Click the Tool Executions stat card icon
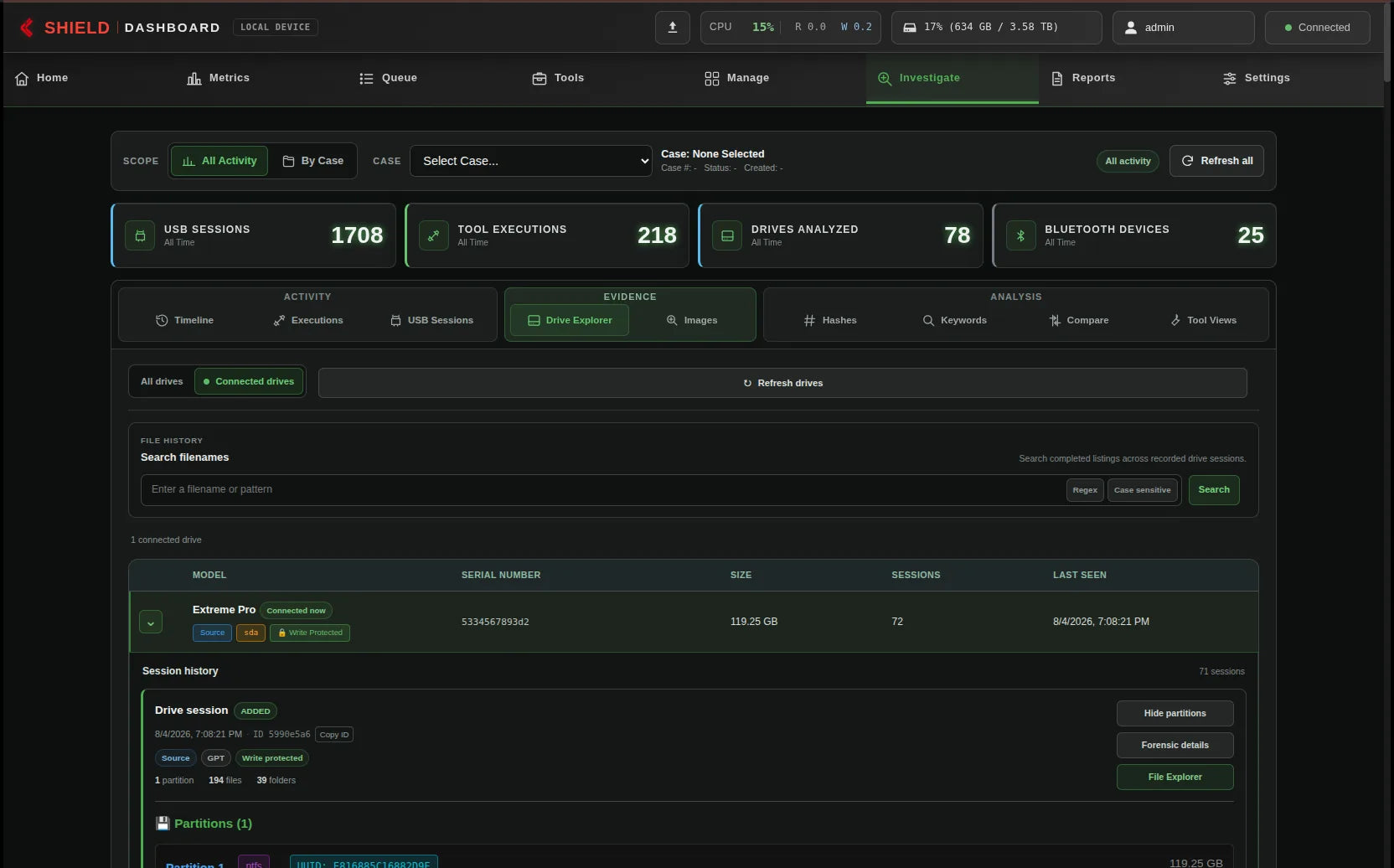 coord(434,235)
